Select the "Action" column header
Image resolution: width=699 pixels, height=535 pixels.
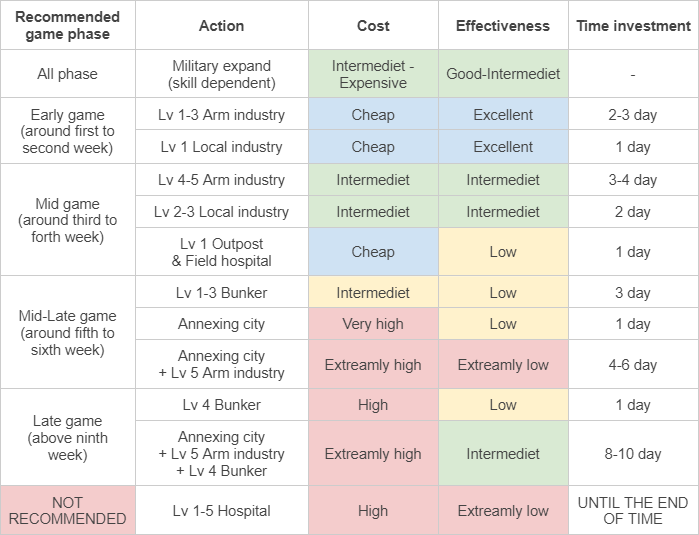(x=221, y=26)
